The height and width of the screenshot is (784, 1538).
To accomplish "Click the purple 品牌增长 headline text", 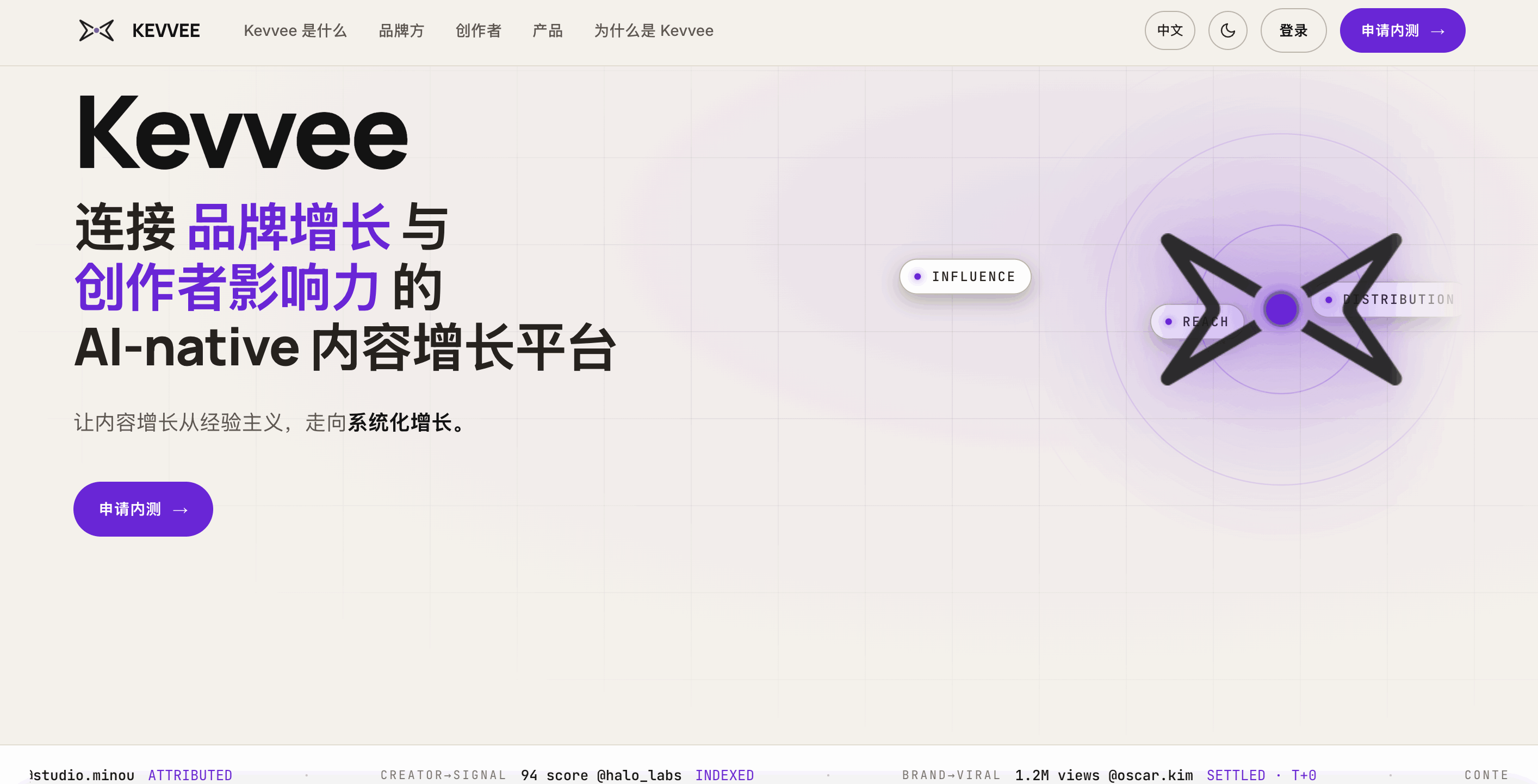I will click(289, 227).
